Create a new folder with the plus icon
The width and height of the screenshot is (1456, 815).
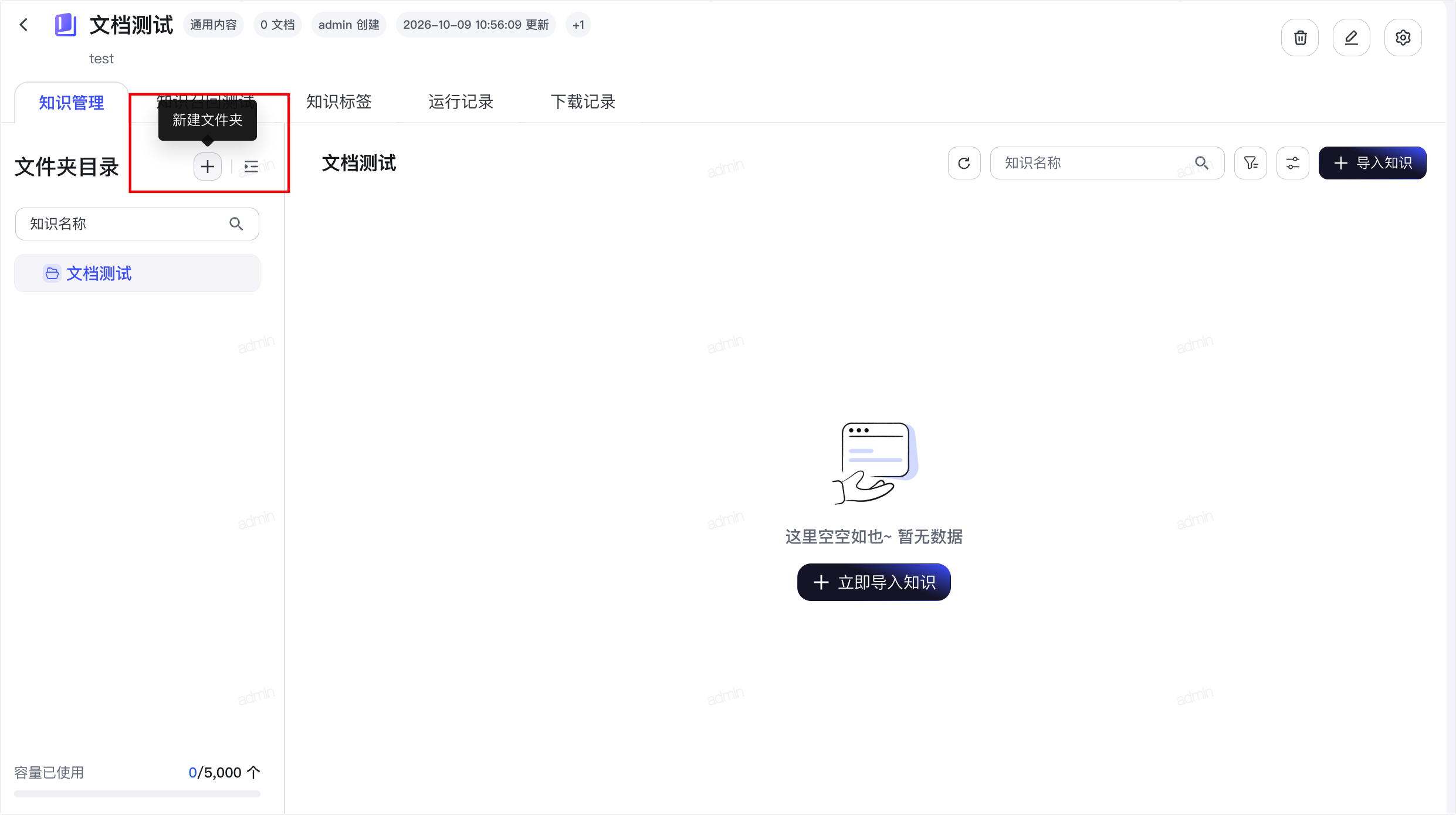pyautogui.click(x=208, y=167)
